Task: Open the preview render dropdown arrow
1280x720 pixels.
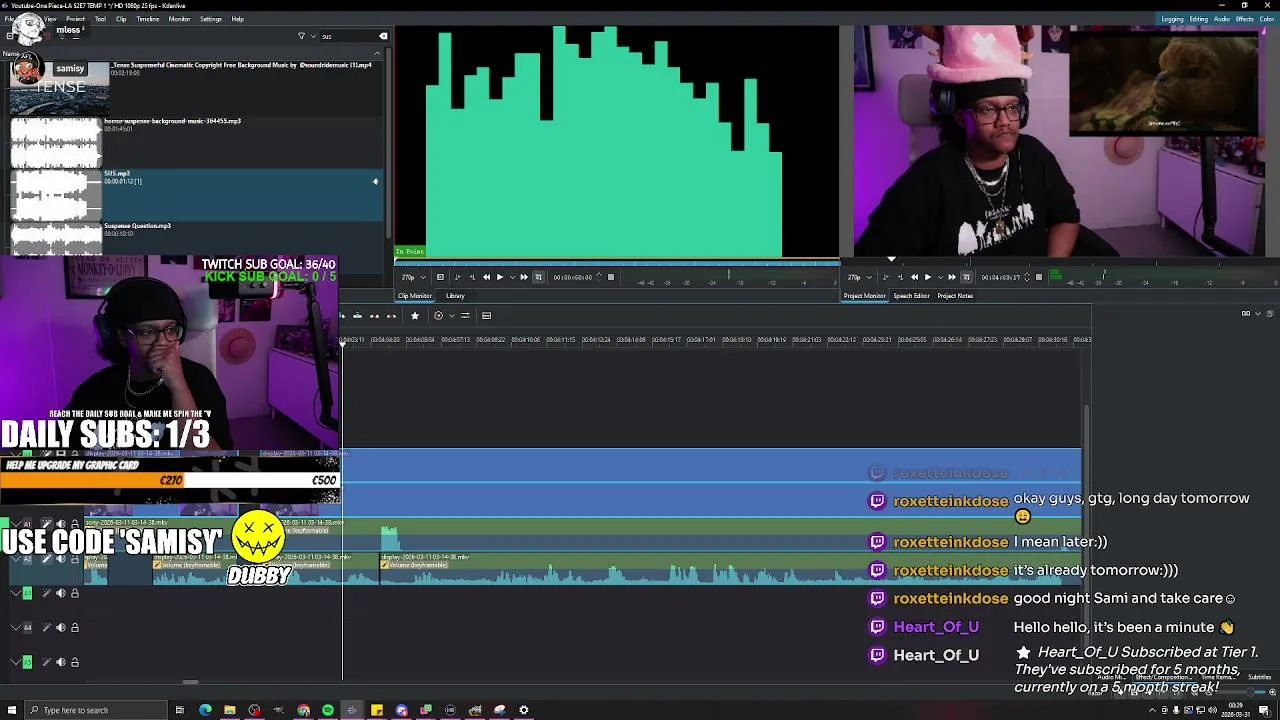Action: tap(451, 316)
